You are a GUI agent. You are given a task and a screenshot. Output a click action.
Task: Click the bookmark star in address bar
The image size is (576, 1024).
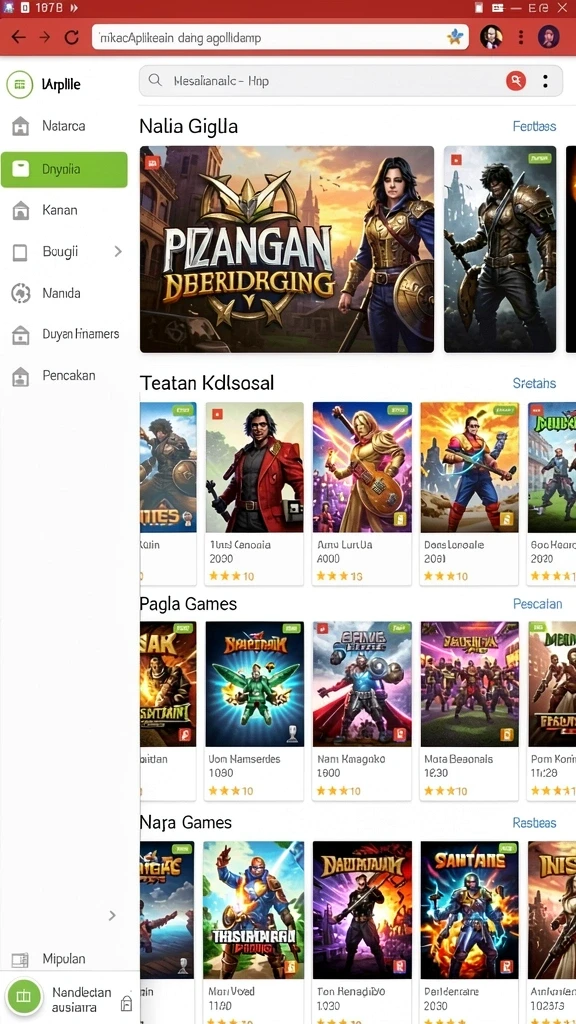coord(455,37)
